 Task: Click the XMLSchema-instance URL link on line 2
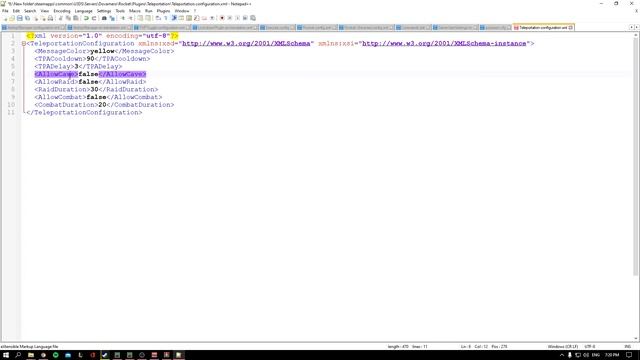click(x=444, y=43)
